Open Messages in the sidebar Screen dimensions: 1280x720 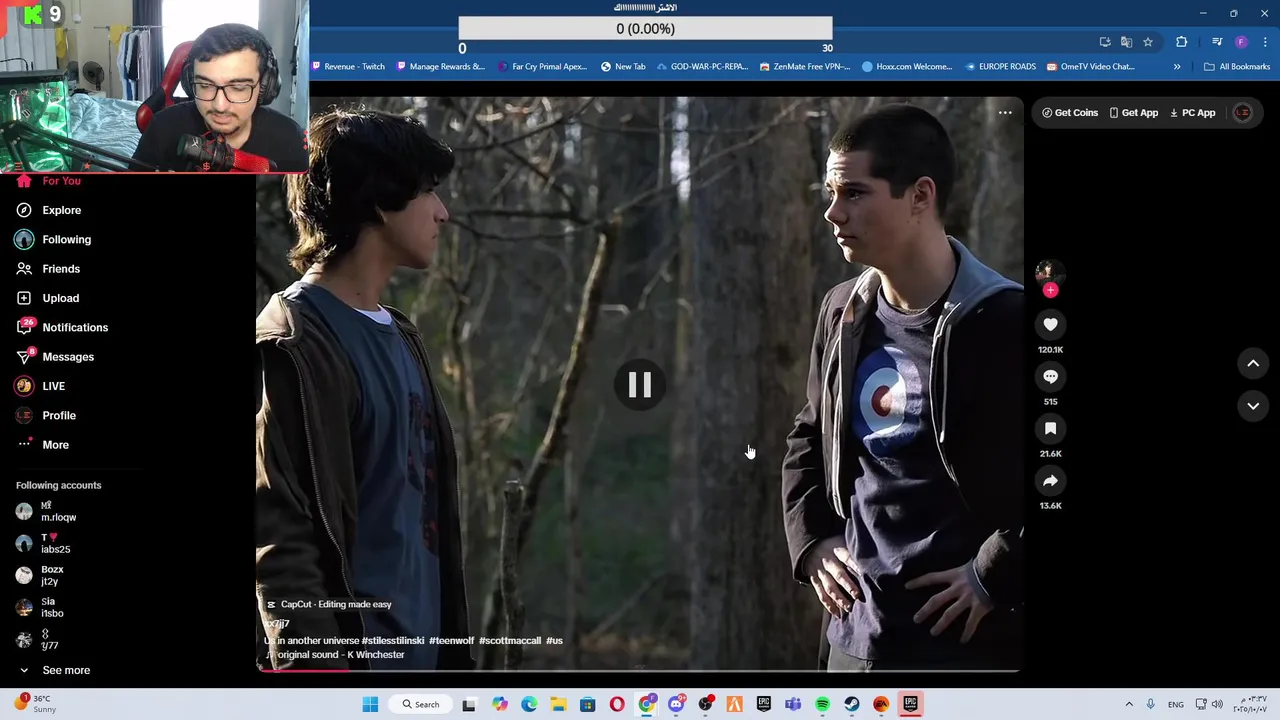pyautogui.click(x=55, y=357)
